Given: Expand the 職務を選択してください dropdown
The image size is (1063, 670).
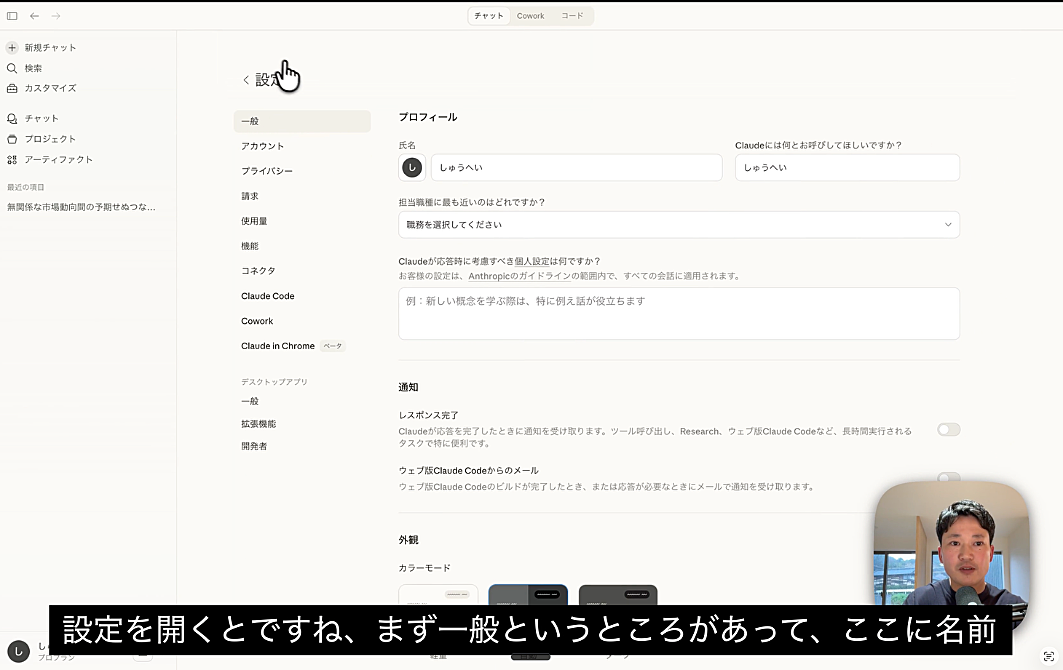Looking at the screenshot, I should click(x=678, y=225).
